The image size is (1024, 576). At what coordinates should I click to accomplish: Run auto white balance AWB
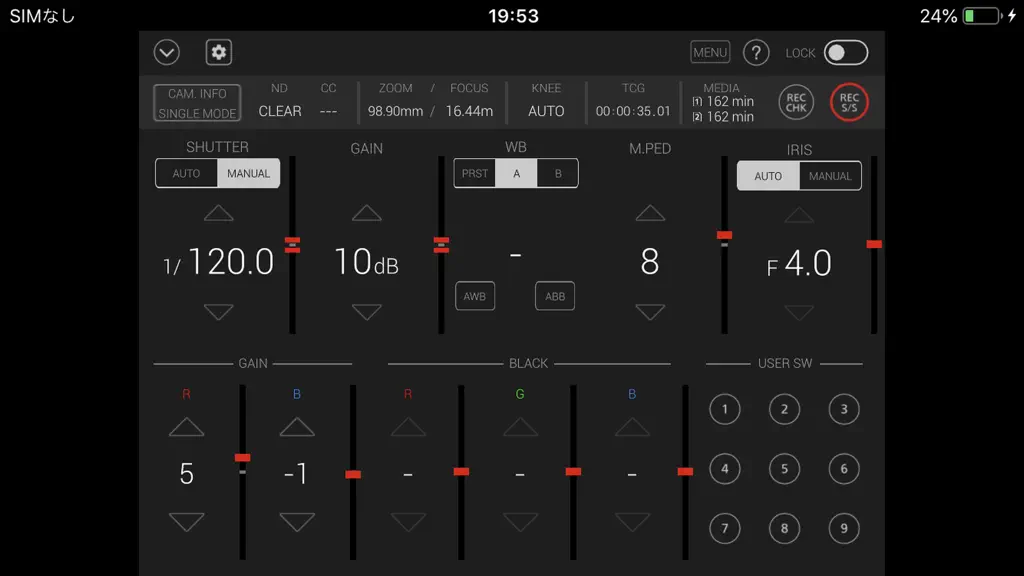point(475,296)
